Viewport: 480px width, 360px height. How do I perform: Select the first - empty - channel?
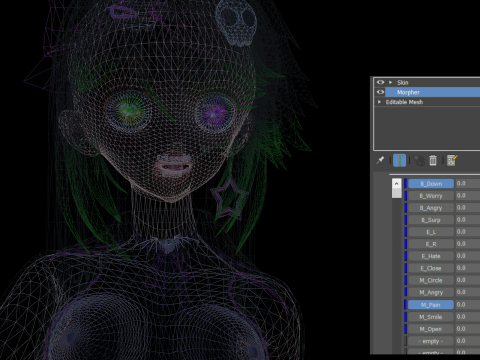(431, 341)
